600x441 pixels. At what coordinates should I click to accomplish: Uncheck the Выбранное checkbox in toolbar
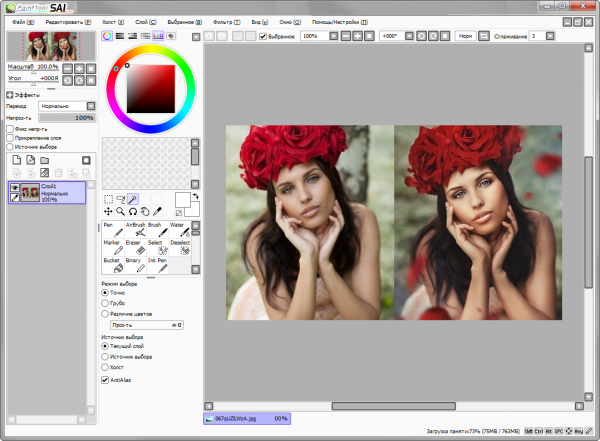pyautogui.click(x=263, y=36)
